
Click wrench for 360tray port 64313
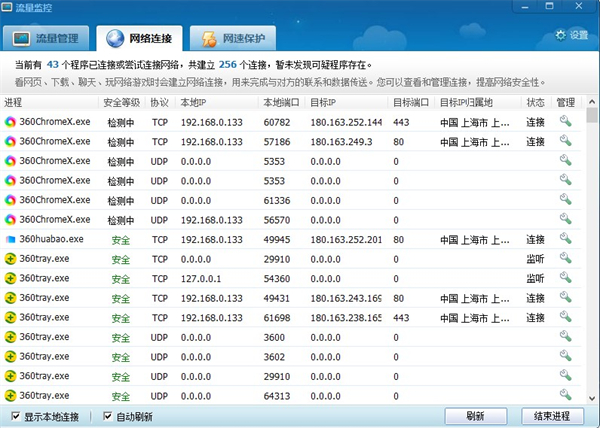[x=565, y=395]
